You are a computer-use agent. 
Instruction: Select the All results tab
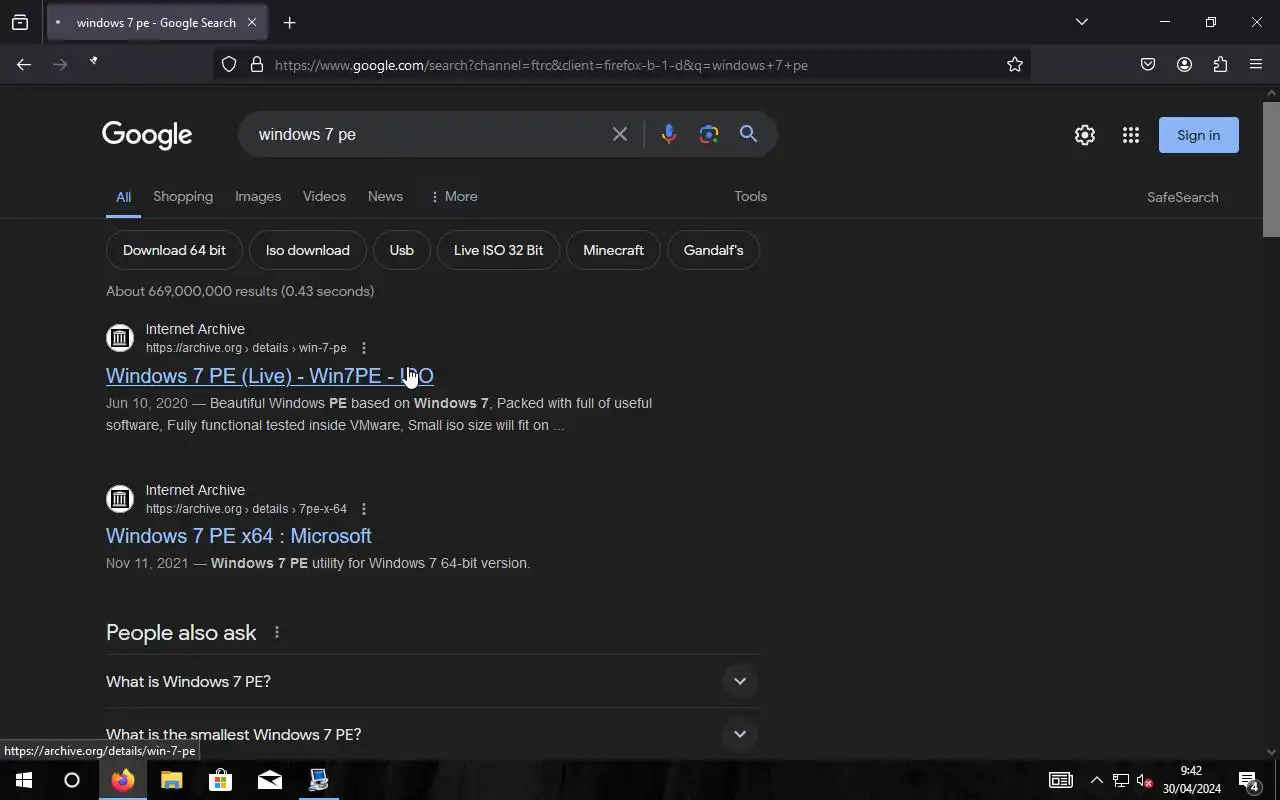tap(123, 197)
